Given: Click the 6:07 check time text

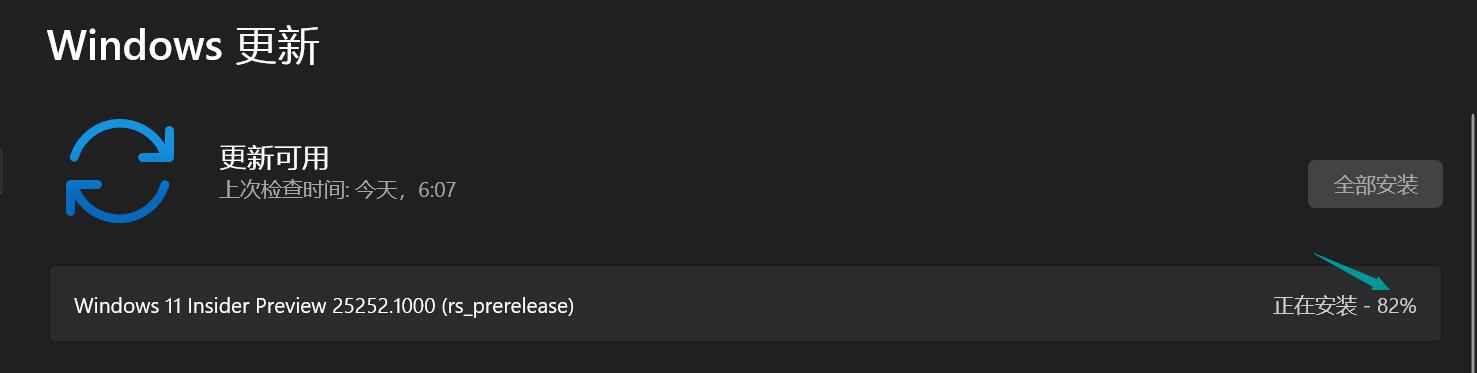Looking at the screenshot, I should [437, 189].
